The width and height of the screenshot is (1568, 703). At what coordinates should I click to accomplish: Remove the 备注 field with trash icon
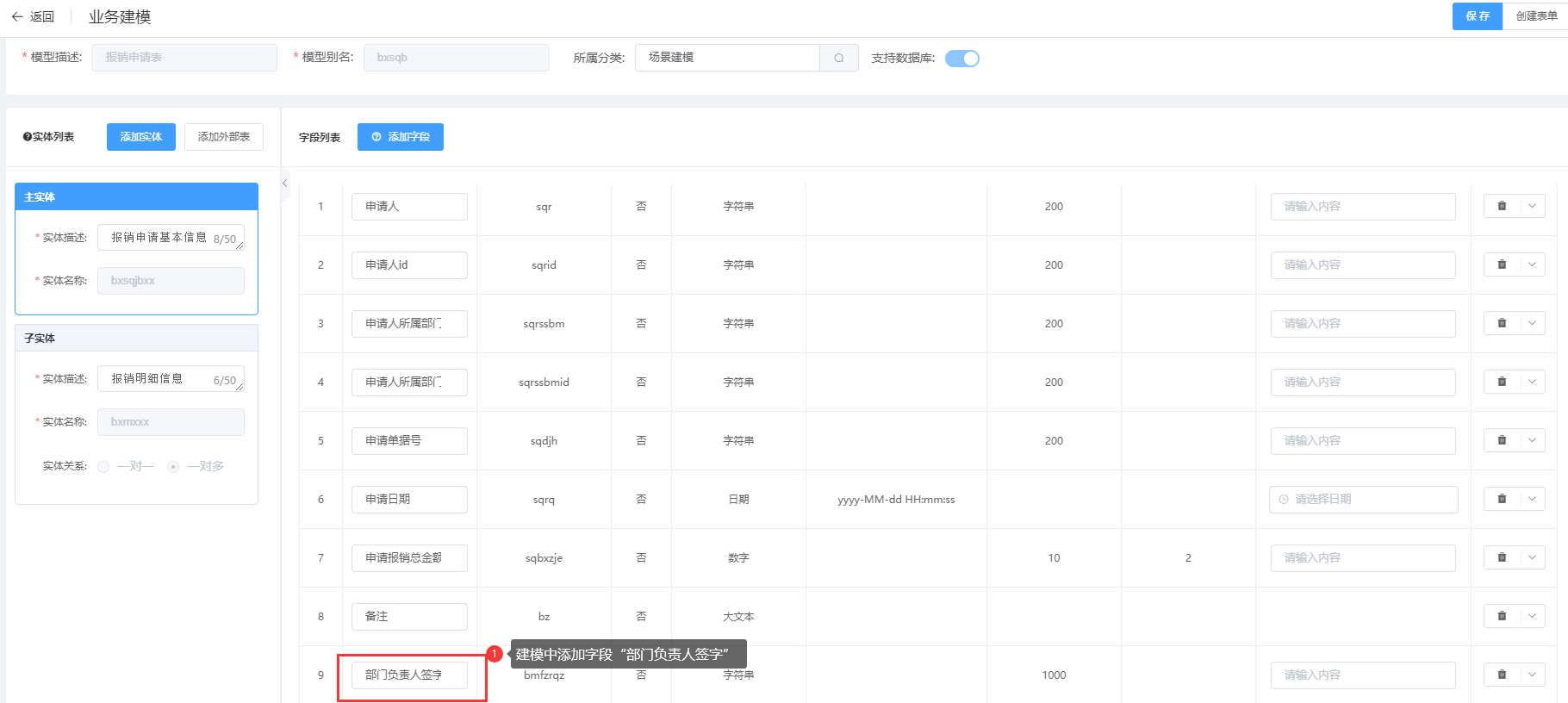(1502, 616)
